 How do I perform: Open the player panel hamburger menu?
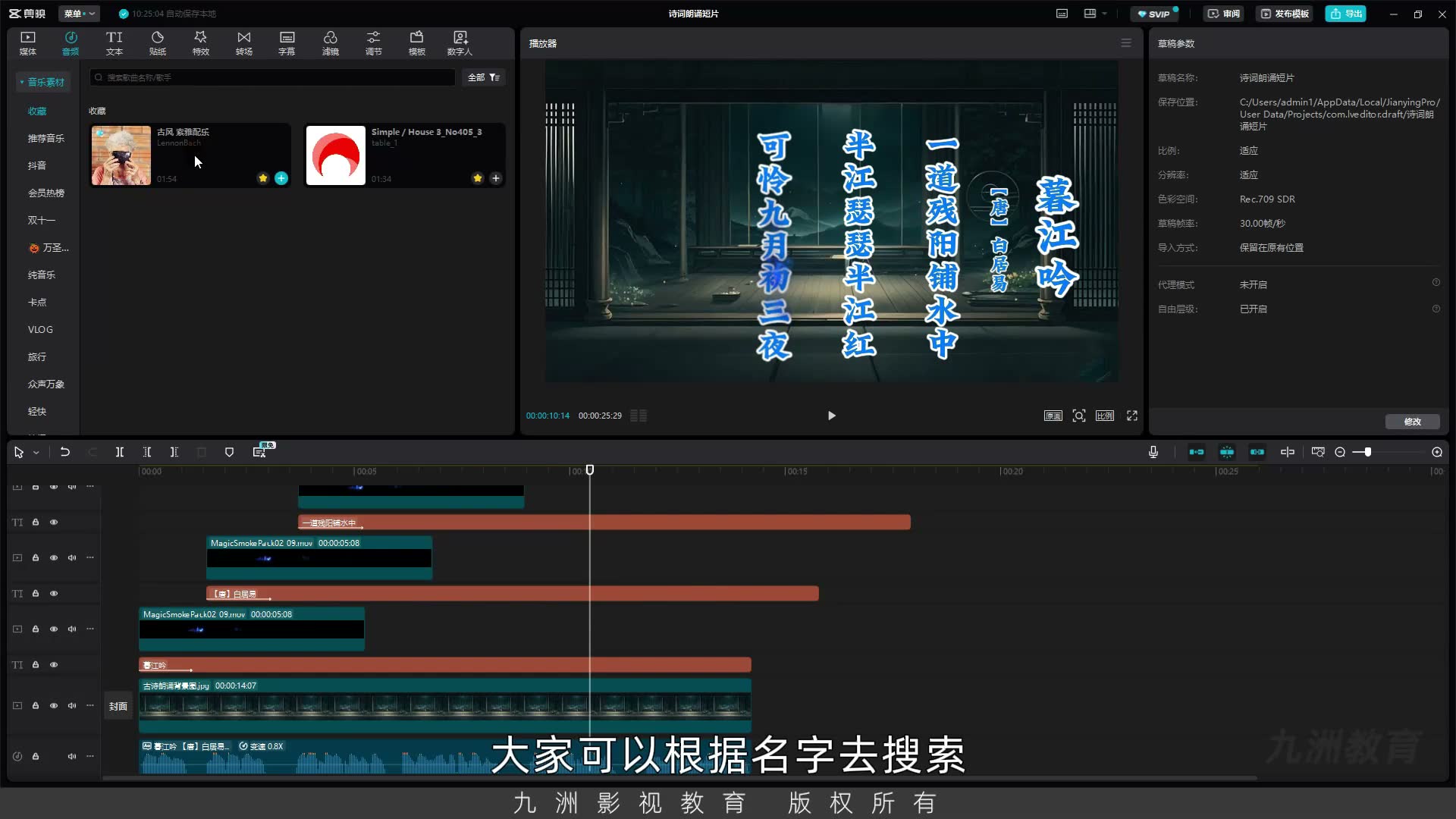1126,43
